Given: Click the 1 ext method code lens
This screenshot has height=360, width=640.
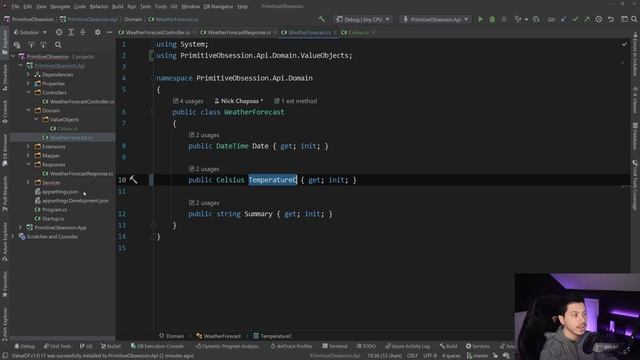Looking at the screenshot, I should point(296,101).
